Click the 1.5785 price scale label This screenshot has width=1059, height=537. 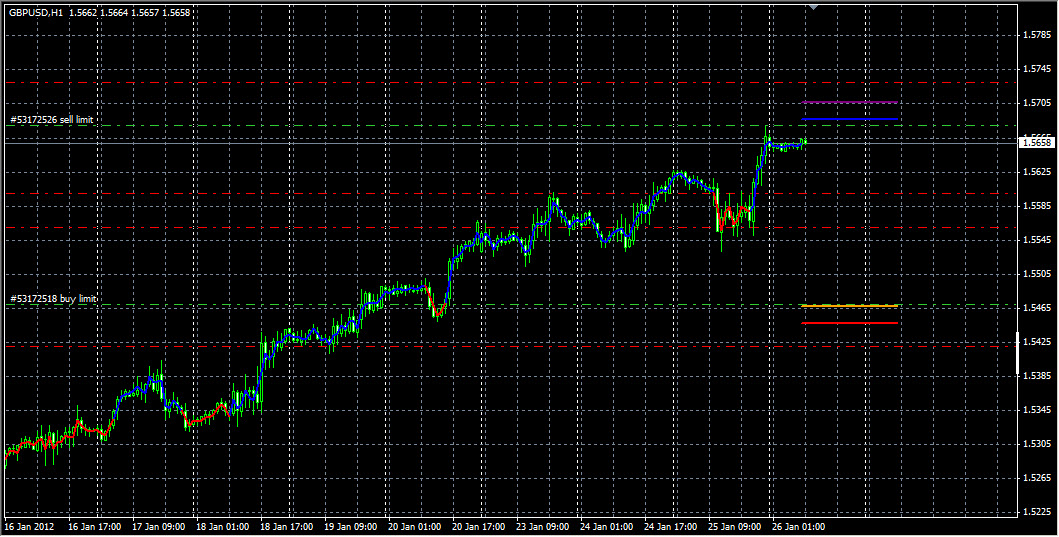pos(1037,34)
